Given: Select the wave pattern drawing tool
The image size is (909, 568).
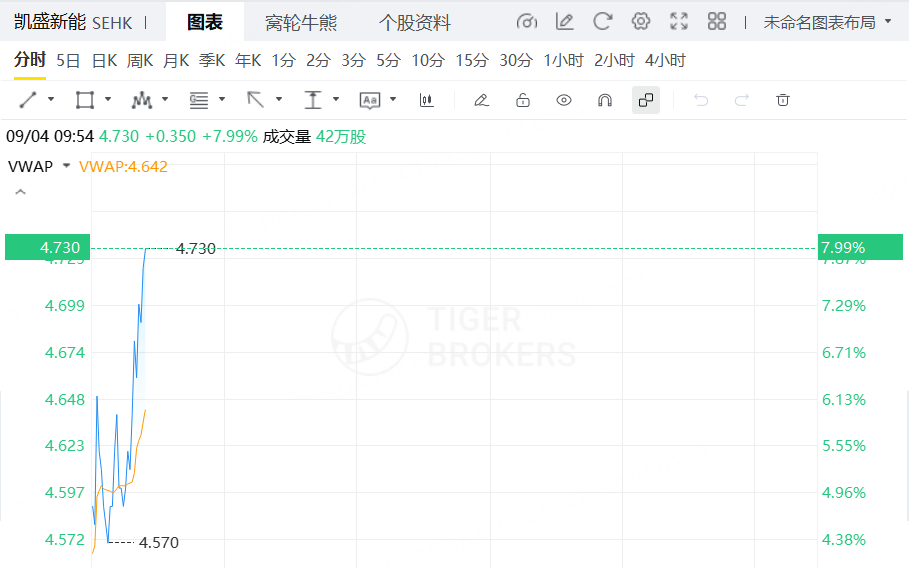Looking at the screenshot, I should [x=141, y=100].
